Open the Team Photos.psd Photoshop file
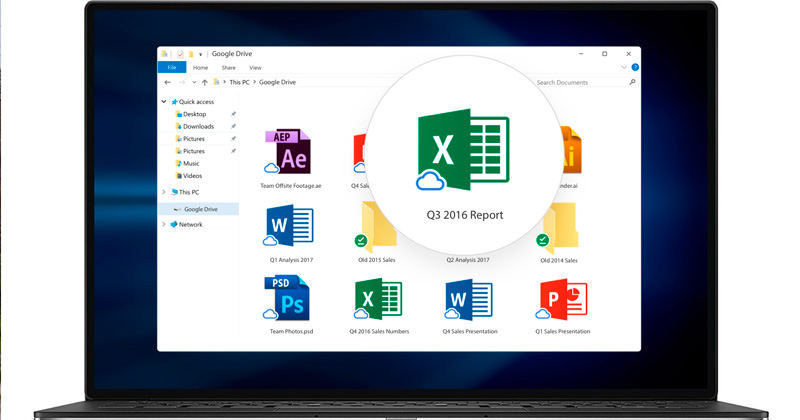Screen dimensions: 800x420 (x=290, y=299)
